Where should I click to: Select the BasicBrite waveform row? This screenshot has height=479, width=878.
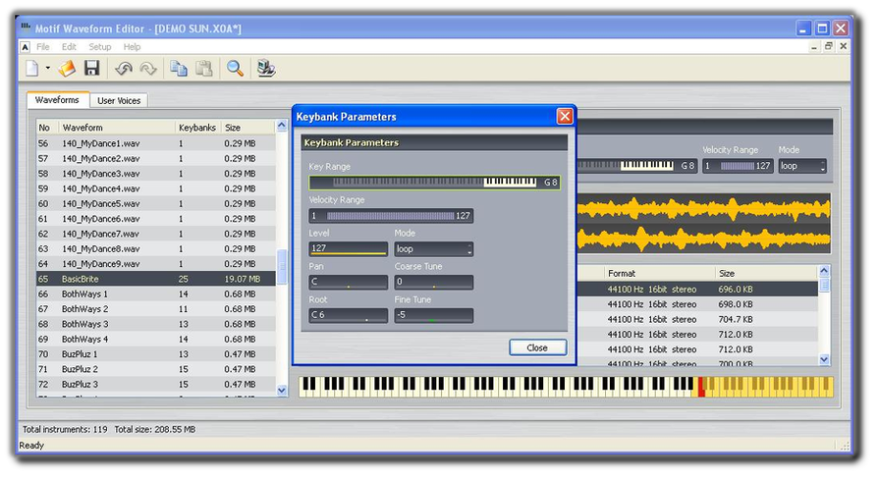point(156,279)
